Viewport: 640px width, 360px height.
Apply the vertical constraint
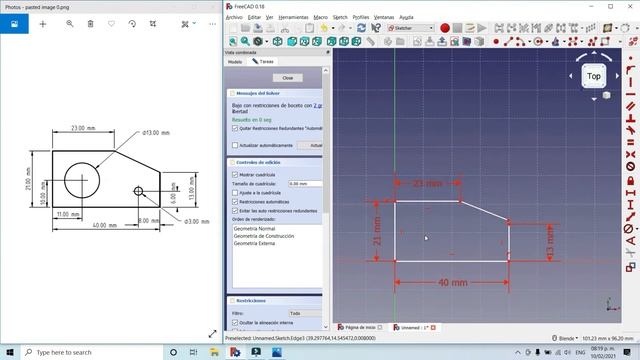tap(631, 82)
